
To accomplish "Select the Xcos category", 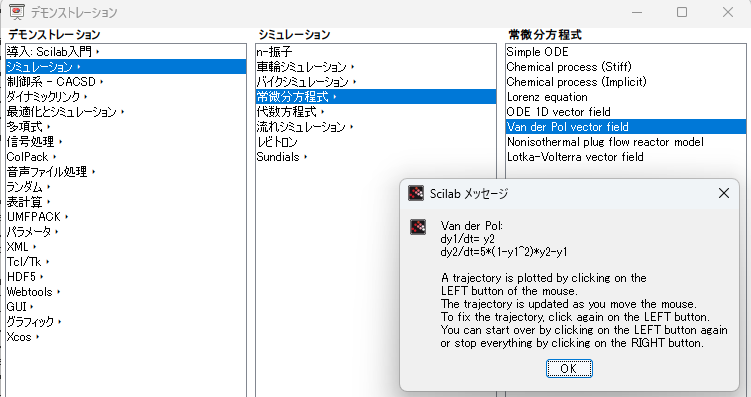I will point(126,337).
